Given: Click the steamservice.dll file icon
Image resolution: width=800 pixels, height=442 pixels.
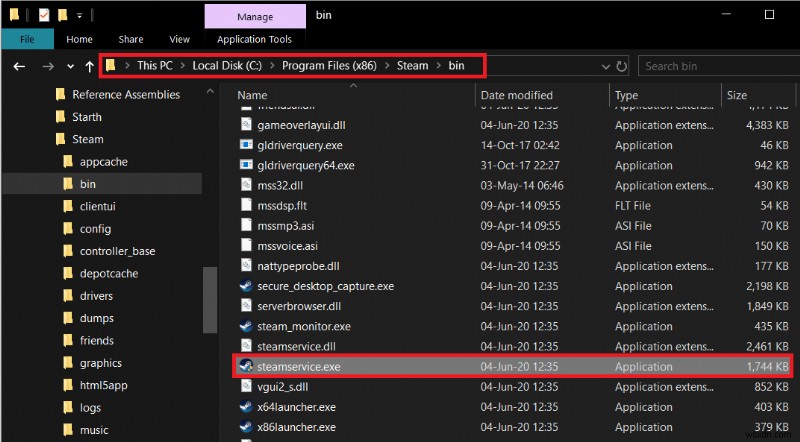Looking at the screenshot, I should (x=246, y=346).
